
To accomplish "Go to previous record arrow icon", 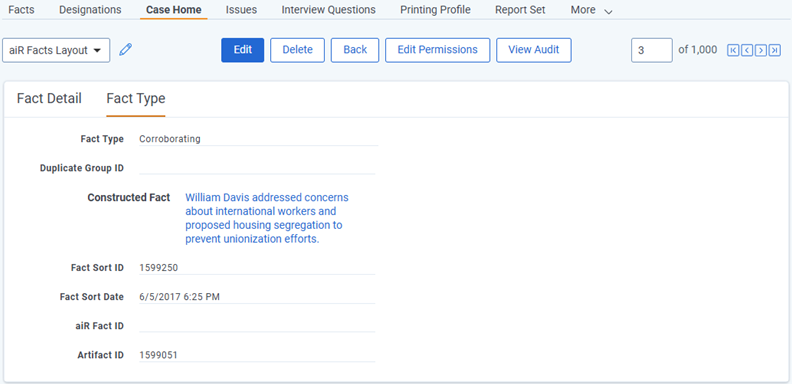I will click(x=747, y=50).
